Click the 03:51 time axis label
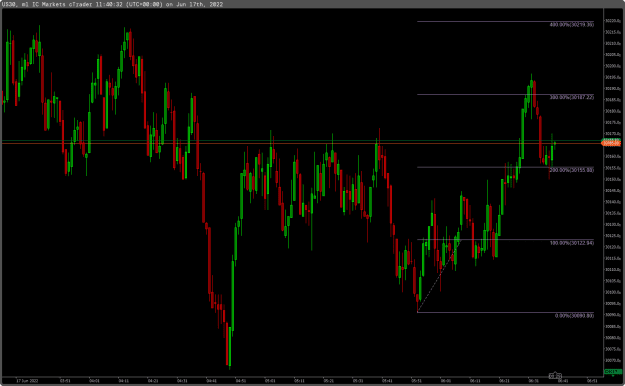625x386 pixels. 65,381
